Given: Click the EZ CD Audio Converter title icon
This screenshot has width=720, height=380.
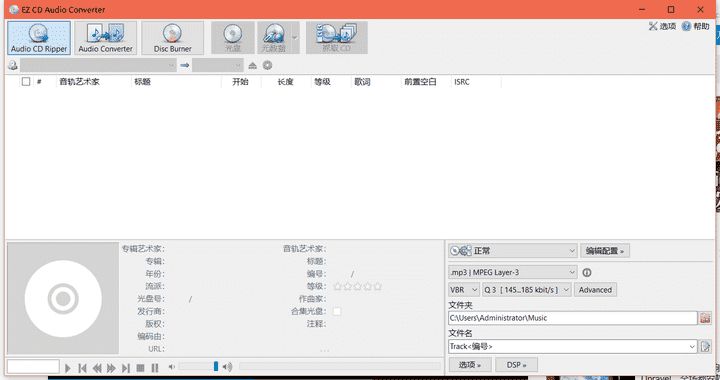Looking at the screenshot, I should (x=14, y=9).
